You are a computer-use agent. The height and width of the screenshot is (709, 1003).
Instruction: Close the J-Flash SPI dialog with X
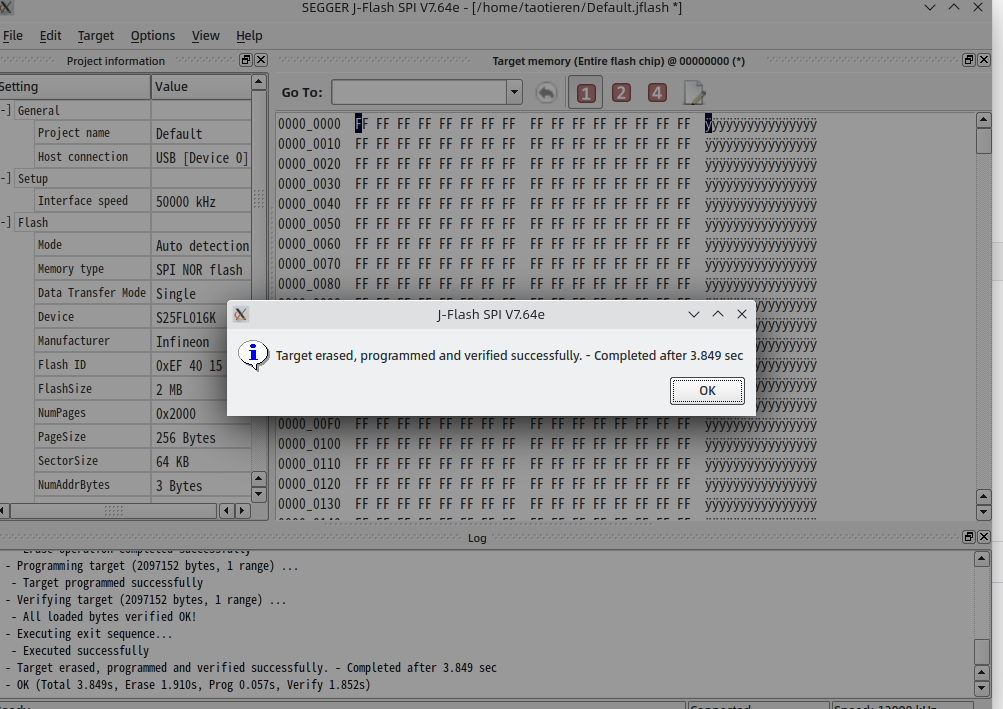(x=742, y=314)
